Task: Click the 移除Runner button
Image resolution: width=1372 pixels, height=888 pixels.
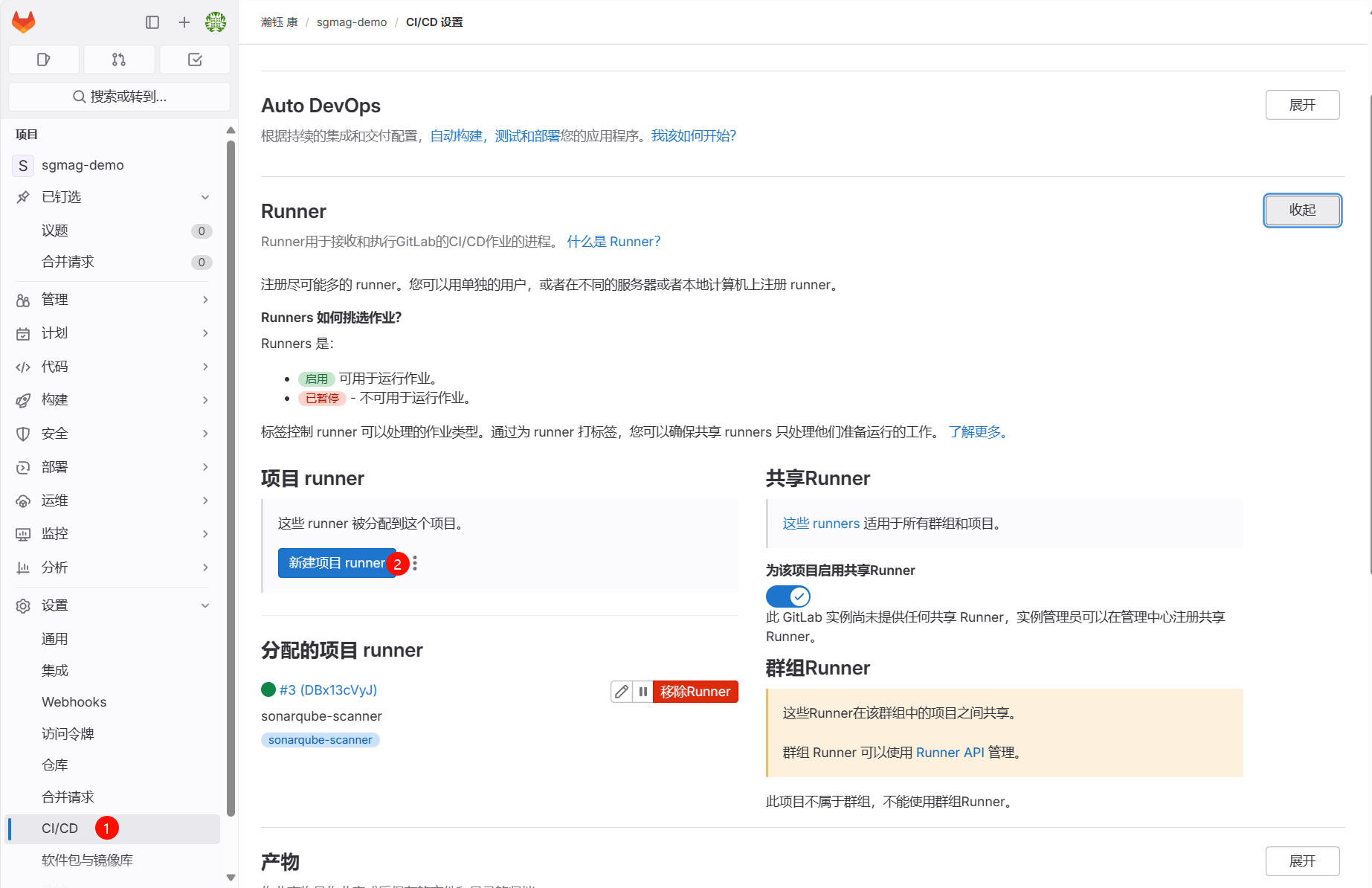Action: pyautogui.click(x=695, y=692)
